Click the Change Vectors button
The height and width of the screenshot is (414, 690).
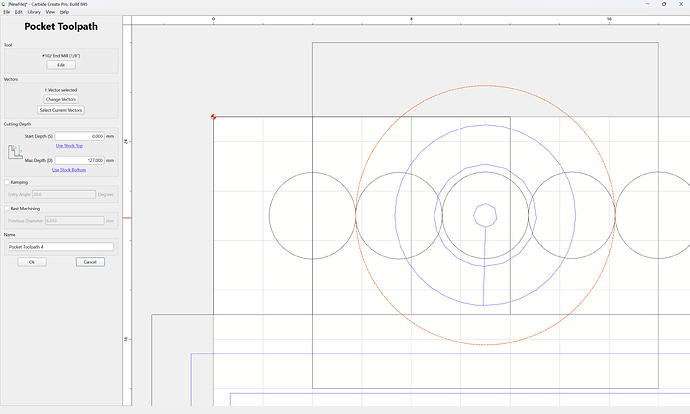61,99
